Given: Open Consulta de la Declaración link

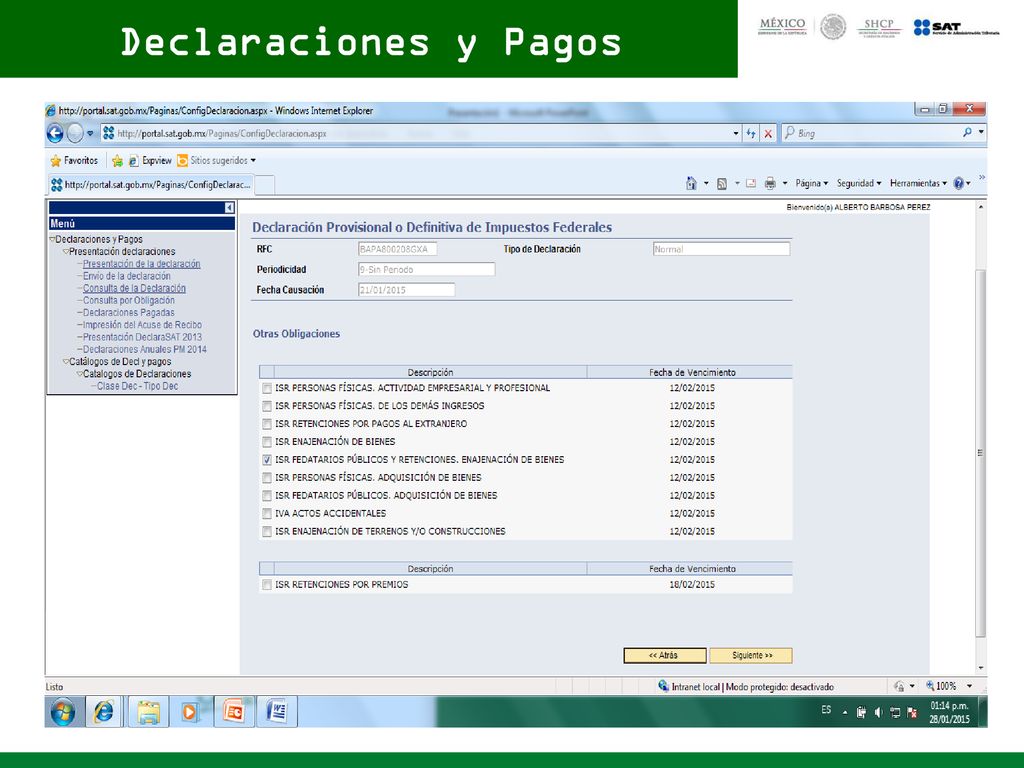Looking at the screenshot, I should coord(134,289).
